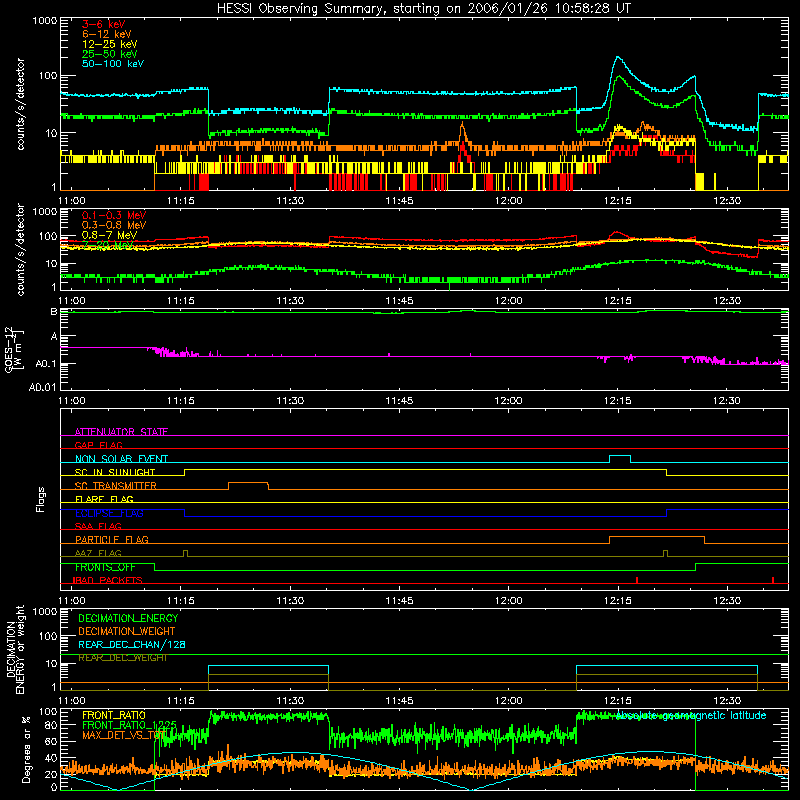Image resolution: width=800 pixels, height=800 pixels.
Task: Click the DECIMATION_WEIGHT legend label
Action: coord(127,631)
